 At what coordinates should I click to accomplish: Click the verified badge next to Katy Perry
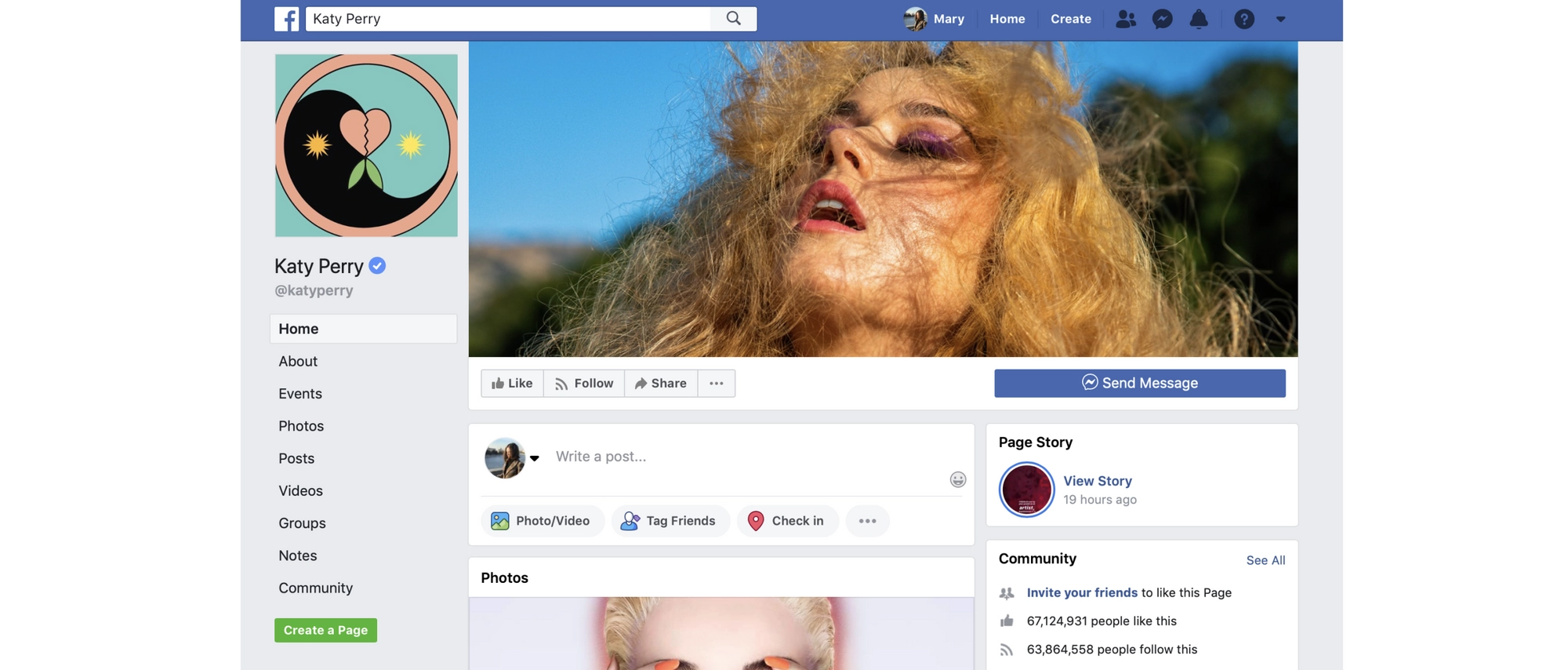(x=377, y=266)
